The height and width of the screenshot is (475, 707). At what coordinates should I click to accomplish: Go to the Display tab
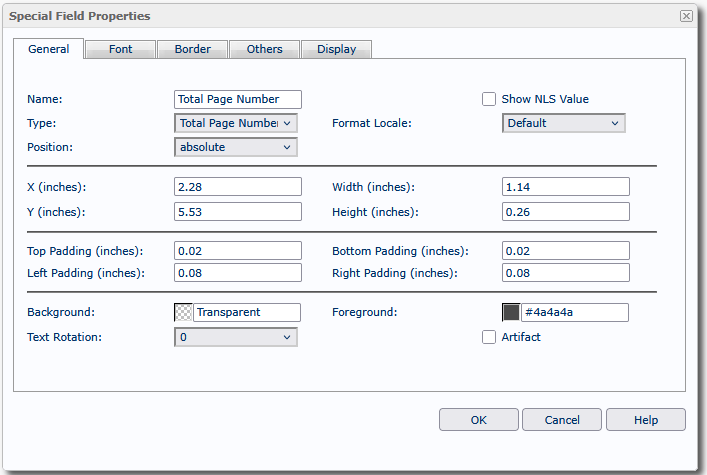[x=336, y=49]
